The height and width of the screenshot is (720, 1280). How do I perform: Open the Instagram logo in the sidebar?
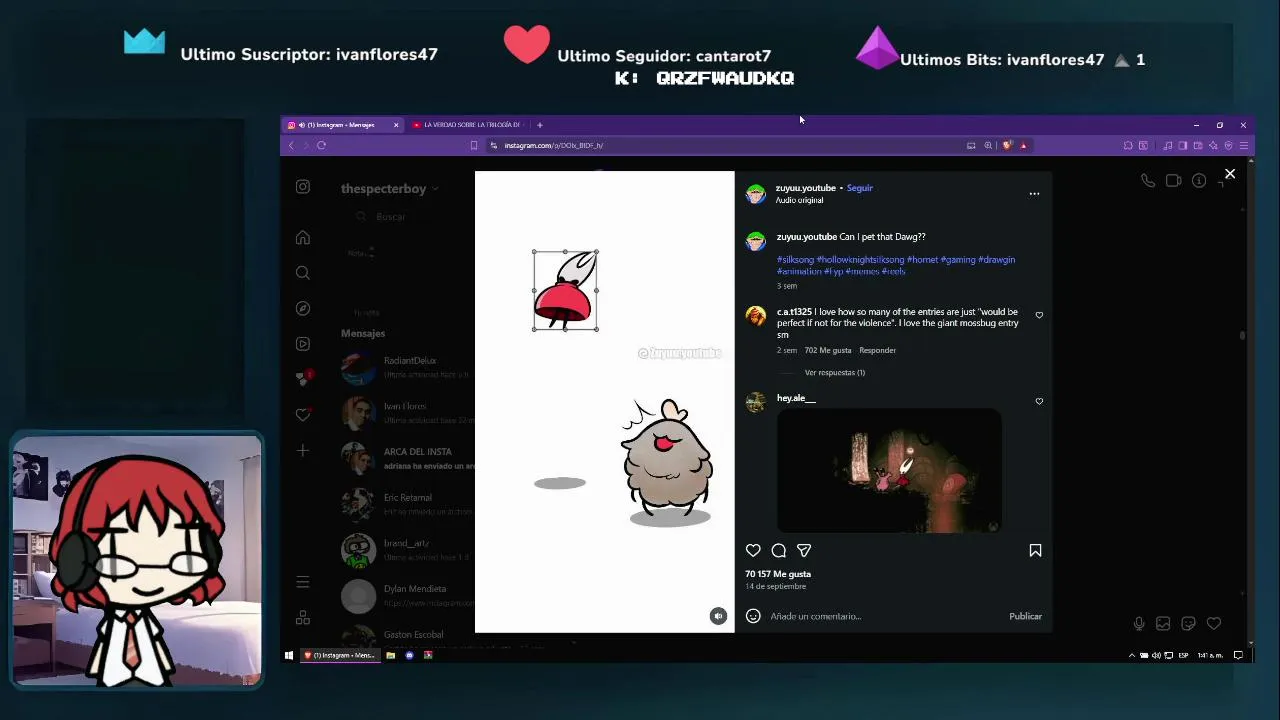pyautogui.click(x=303, y=187)
